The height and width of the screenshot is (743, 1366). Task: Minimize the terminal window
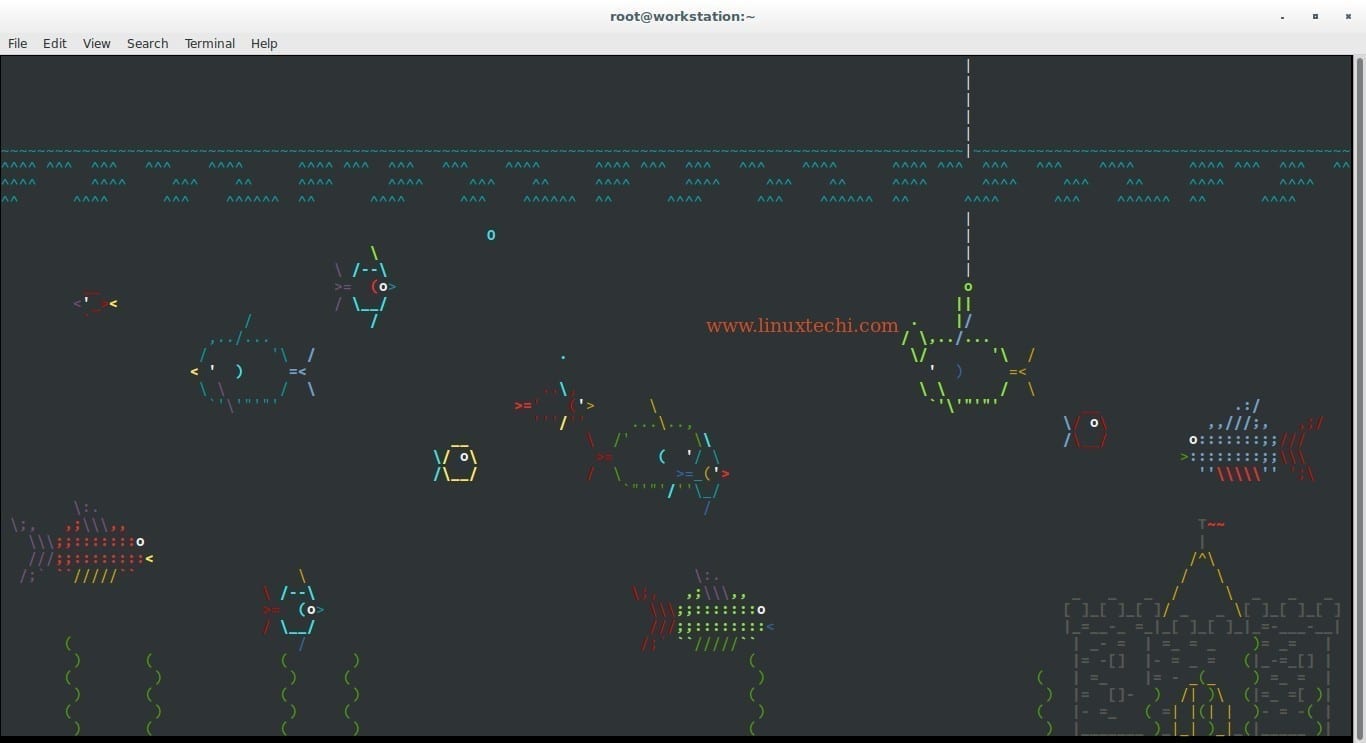tap(1283, 17)
